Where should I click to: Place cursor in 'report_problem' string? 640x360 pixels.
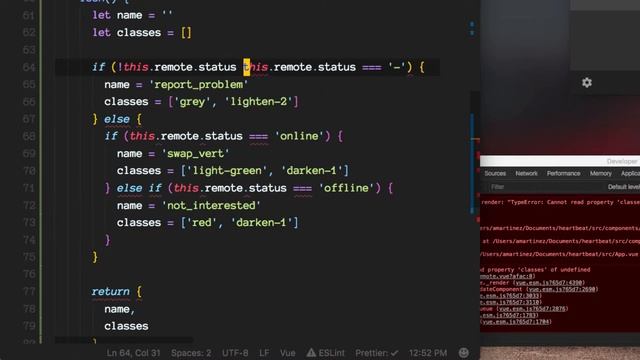tap(198, 84)
